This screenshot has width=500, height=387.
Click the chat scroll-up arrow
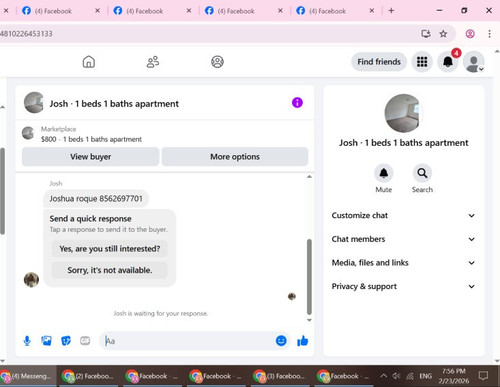click(x=309, y=176)
